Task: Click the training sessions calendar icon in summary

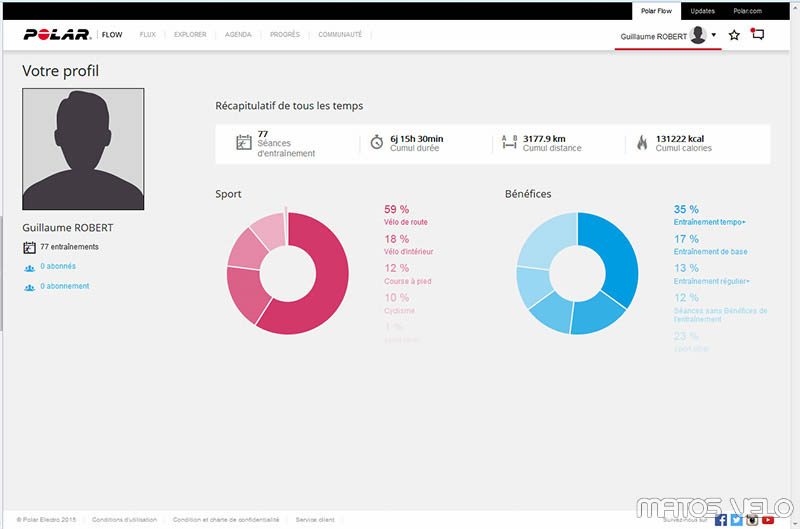Action: (244, 142)
